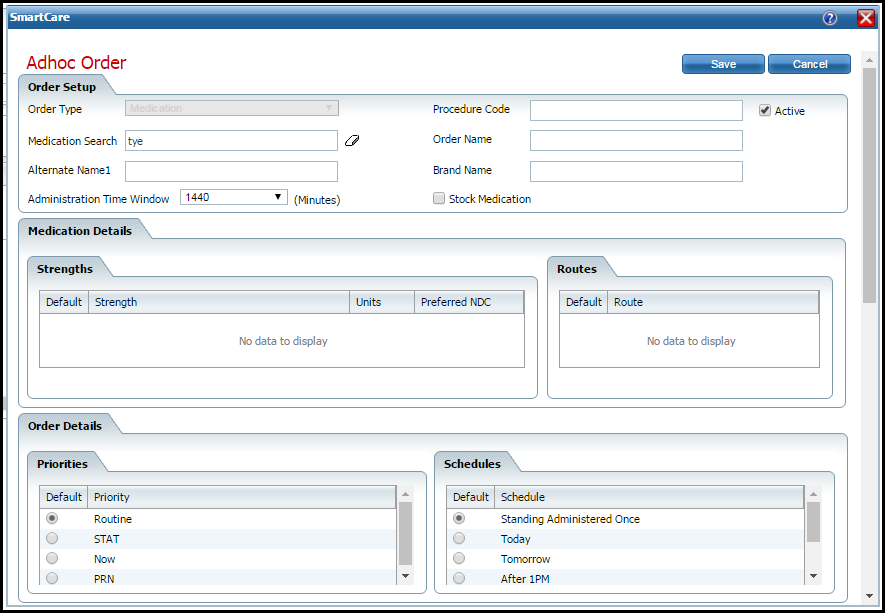Click the down arrow on the Priorities scrollbar
The image size is (885, 613).
coord(405,574)
